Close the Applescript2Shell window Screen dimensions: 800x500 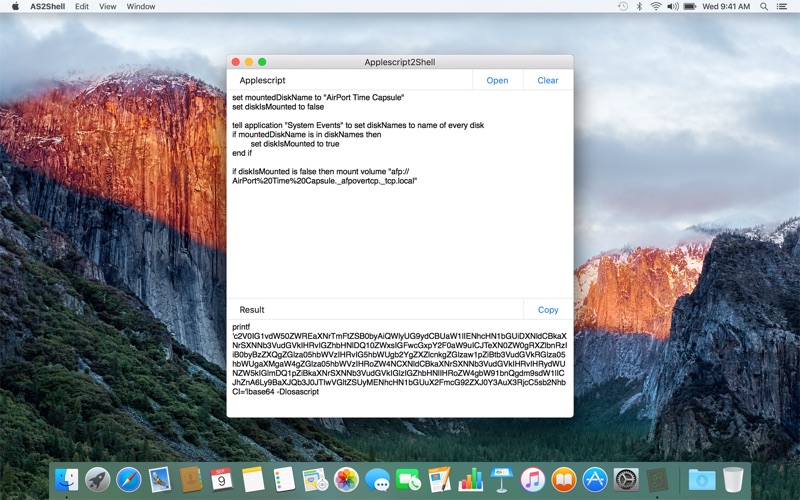236,62
